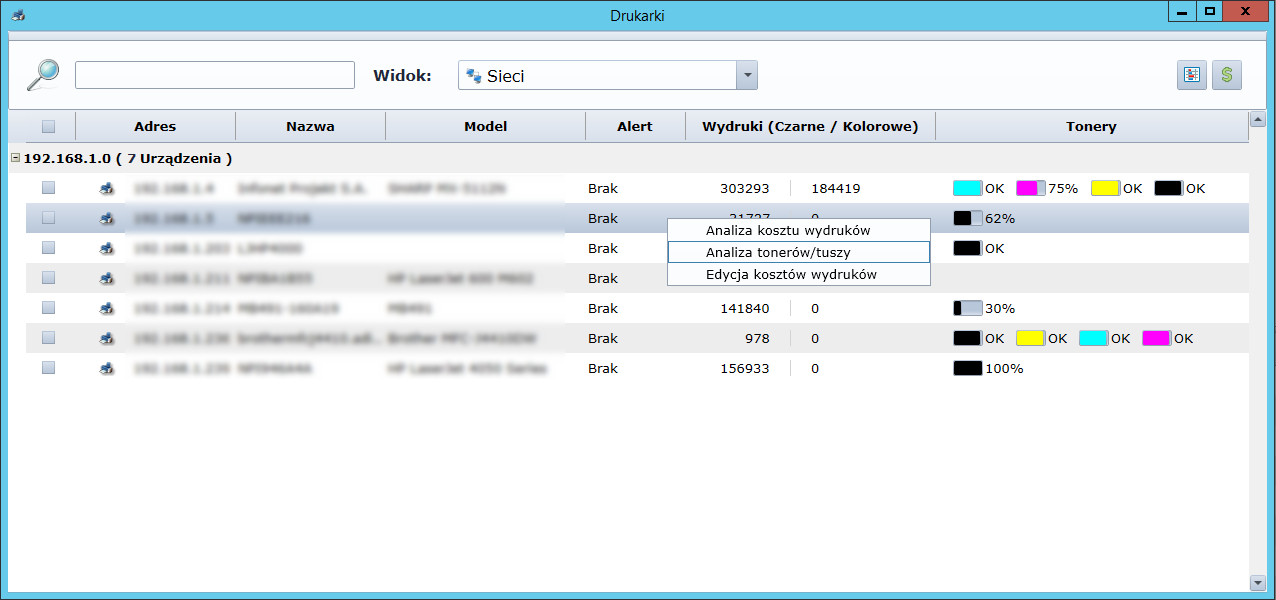The height and width of the screenshot is (600, 1276).
Task: Sort by the Tonery column header
Action: coord(1090,127)
